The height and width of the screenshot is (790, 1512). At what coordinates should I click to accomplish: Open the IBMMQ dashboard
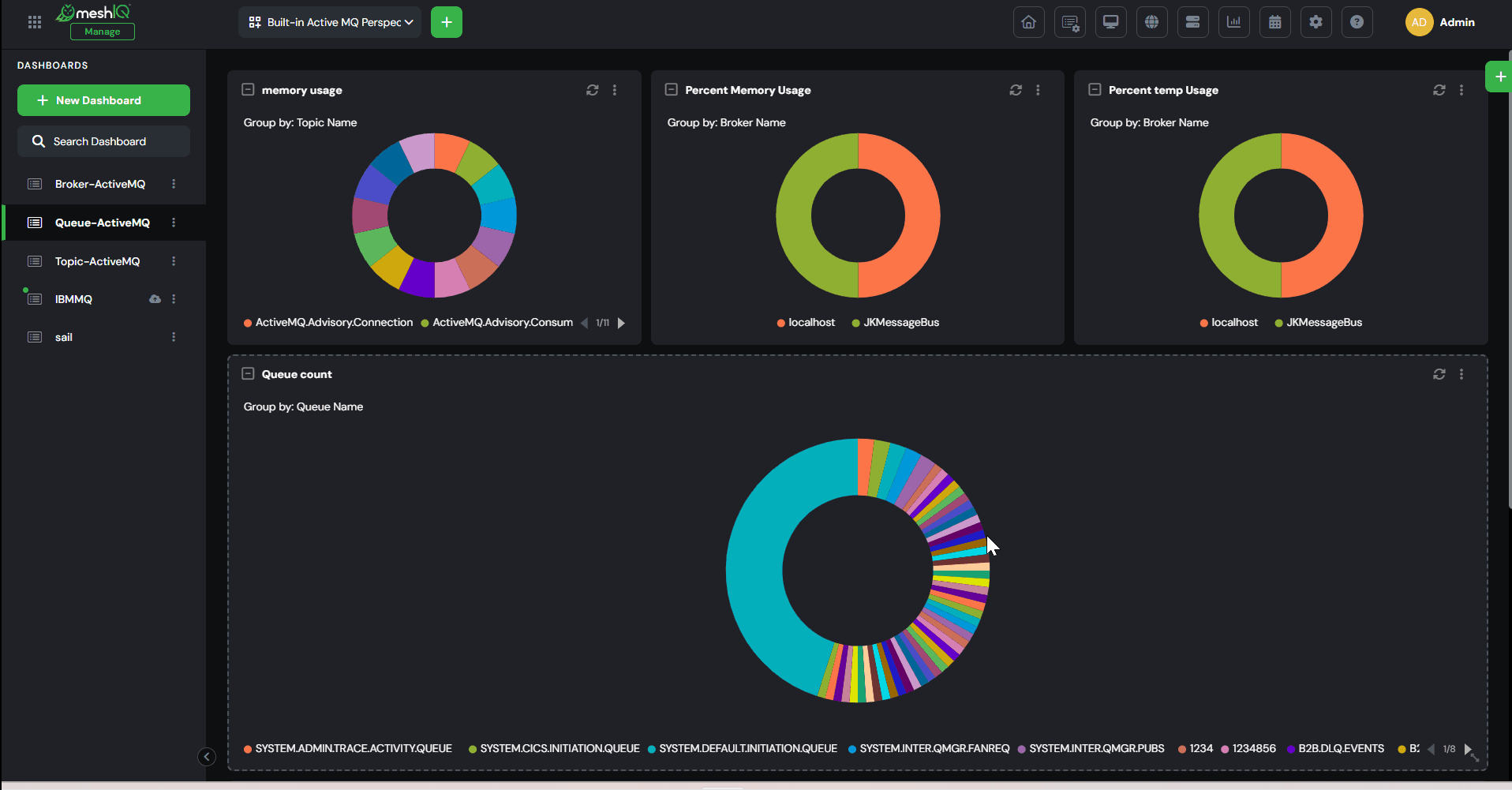click(73, 299)
